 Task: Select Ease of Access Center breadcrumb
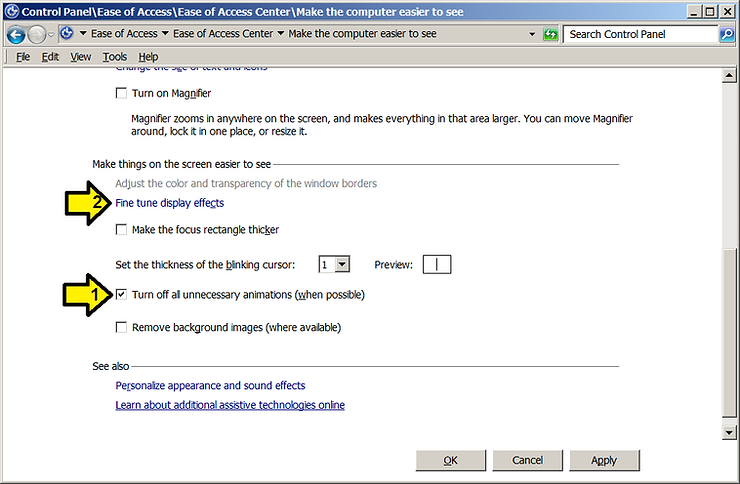click(223, 33)
